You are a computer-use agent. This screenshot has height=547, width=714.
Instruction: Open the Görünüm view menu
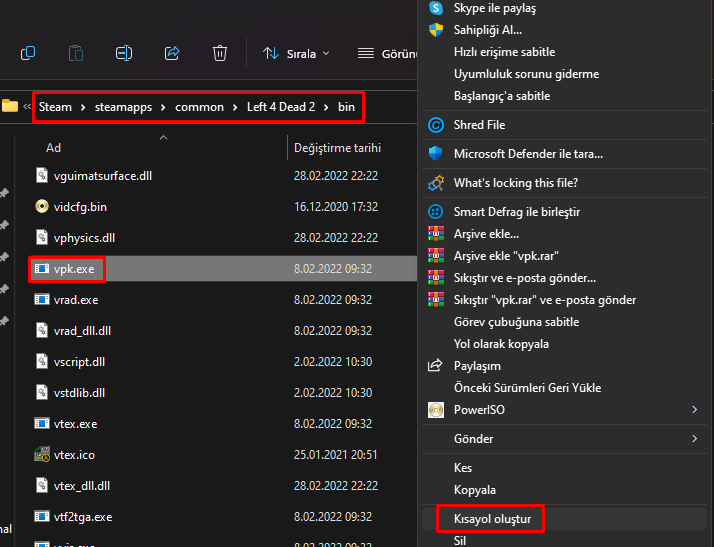pyautogui.click(x=387, y=54)
